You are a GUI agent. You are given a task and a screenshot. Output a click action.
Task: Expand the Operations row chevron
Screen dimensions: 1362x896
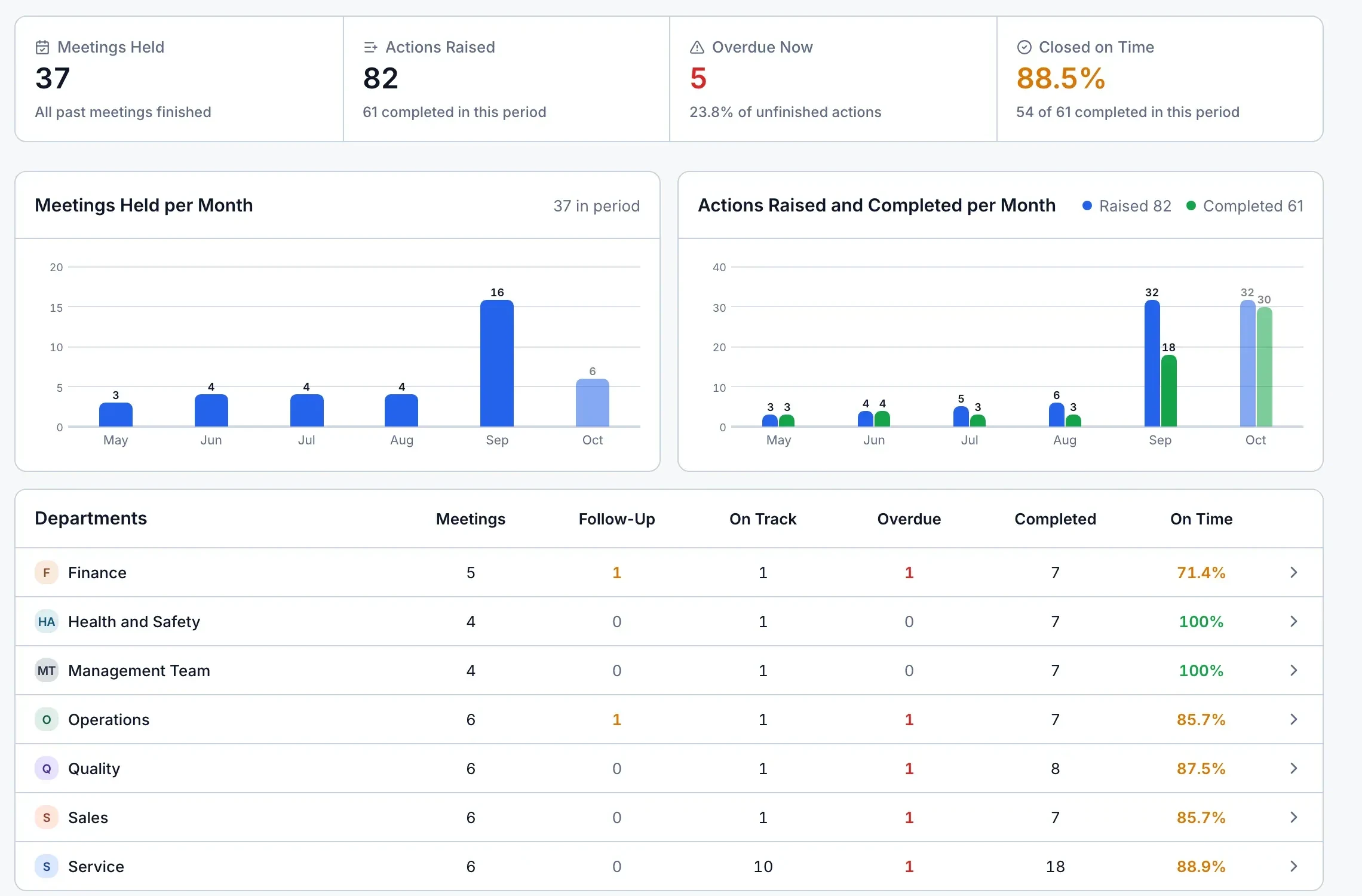(1293, 719)
